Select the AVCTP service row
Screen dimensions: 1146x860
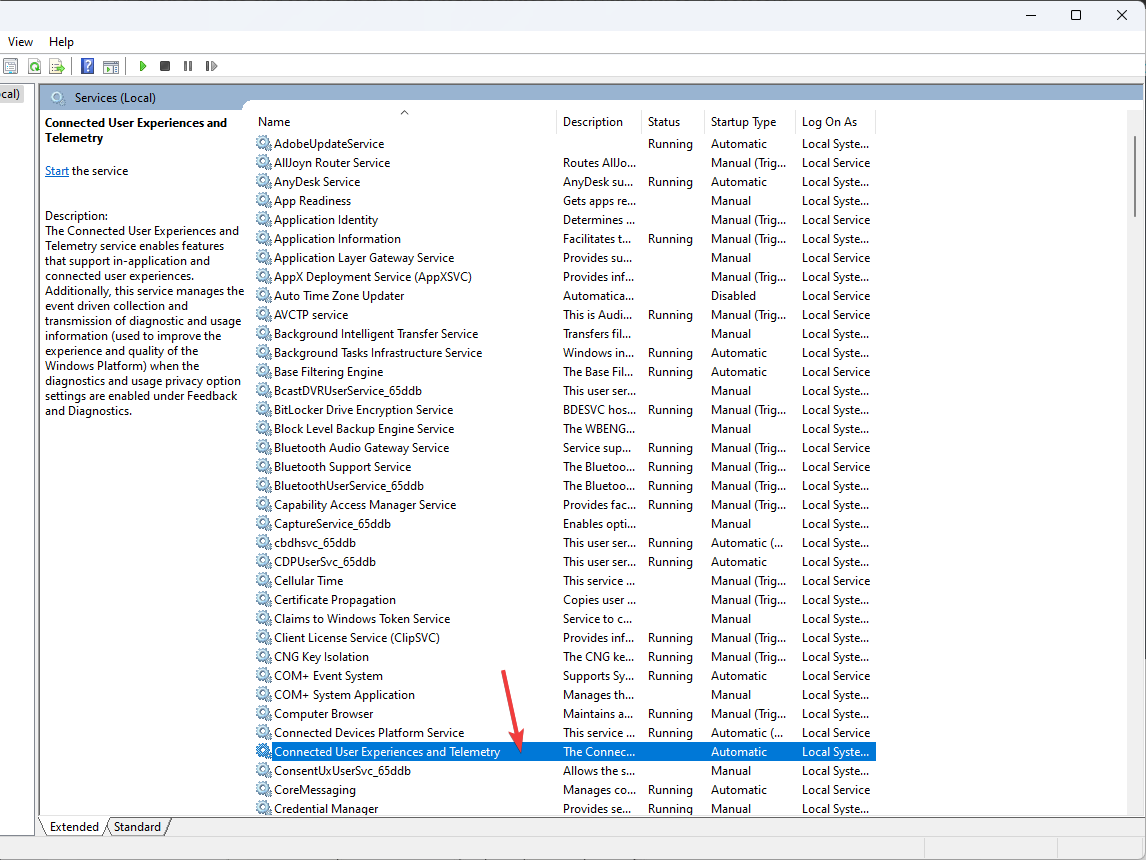point(565,315)
